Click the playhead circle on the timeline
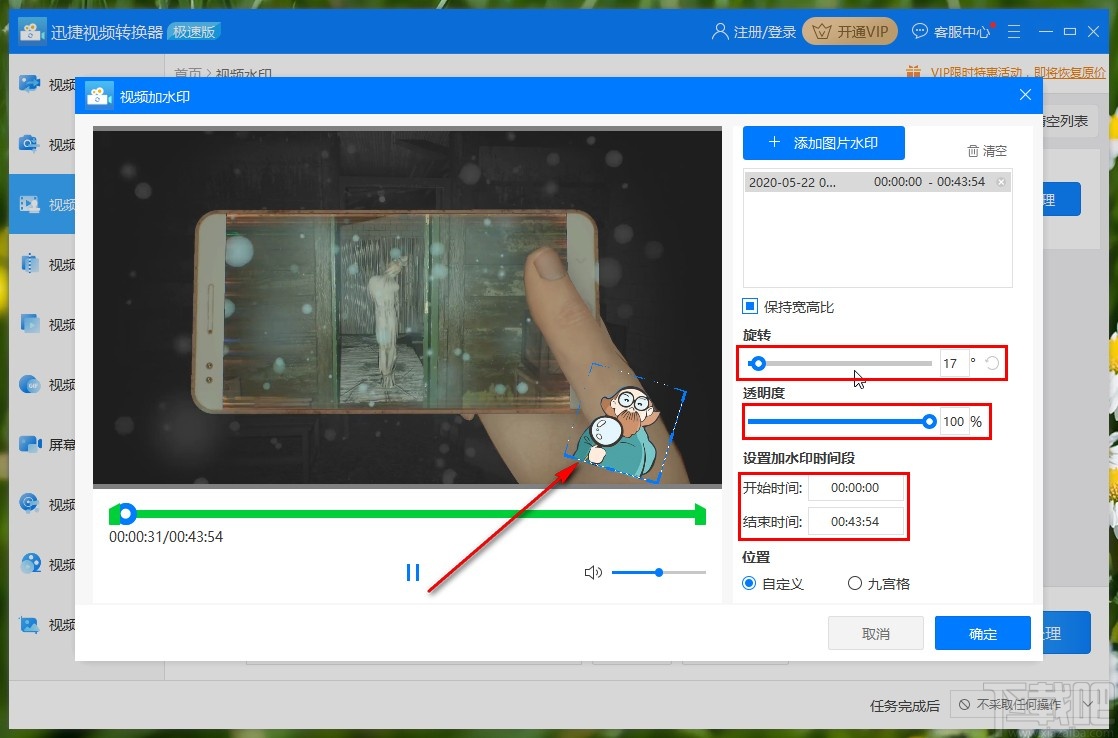 click(126, 513)
